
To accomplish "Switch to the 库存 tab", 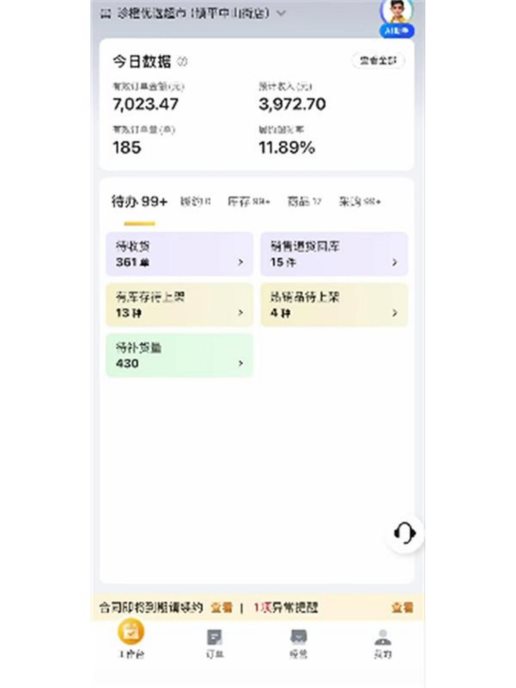I will [x=248, y=201].
